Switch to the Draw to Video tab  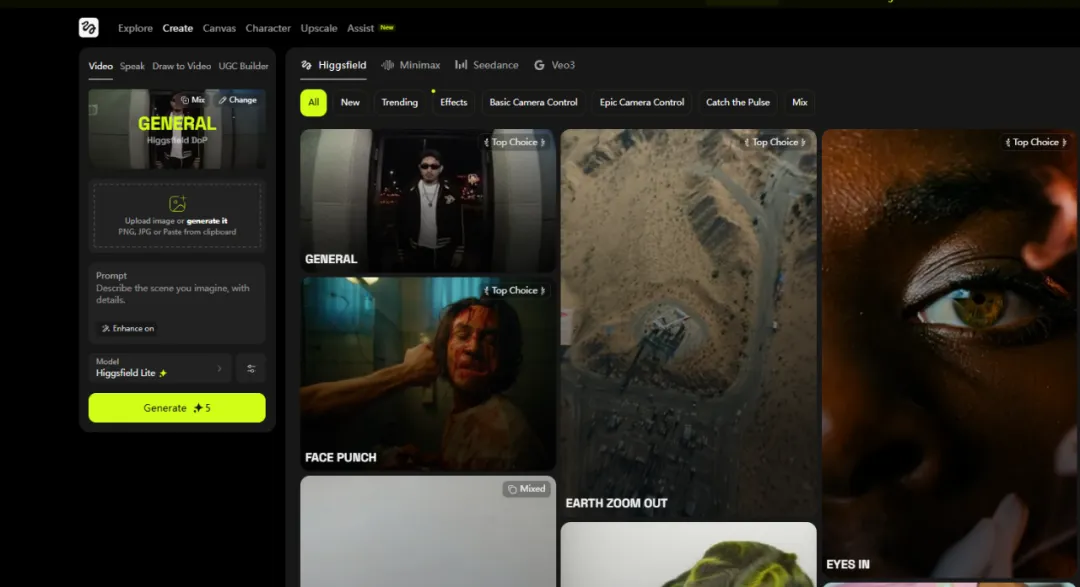coord(181,66)
